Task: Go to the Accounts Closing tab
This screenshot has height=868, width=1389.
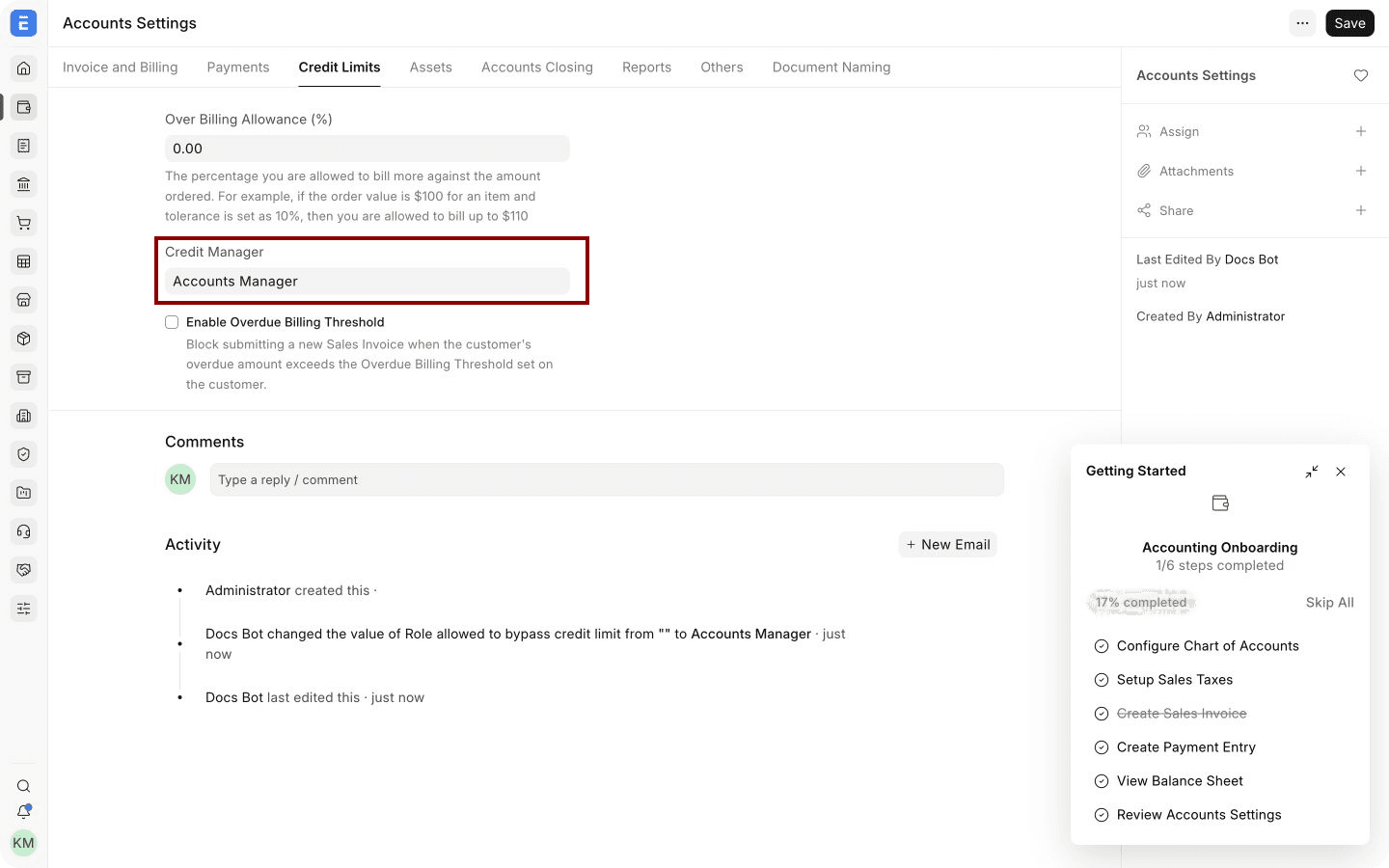Action: (x=537, y=68)
